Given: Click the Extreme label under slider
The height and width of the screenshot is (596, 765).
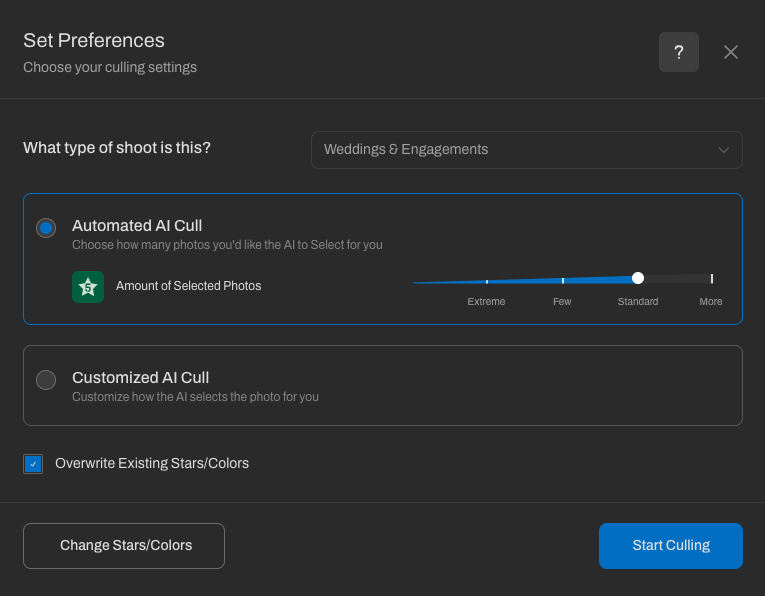Looking at the screenshot, I should tap(486, 302).
